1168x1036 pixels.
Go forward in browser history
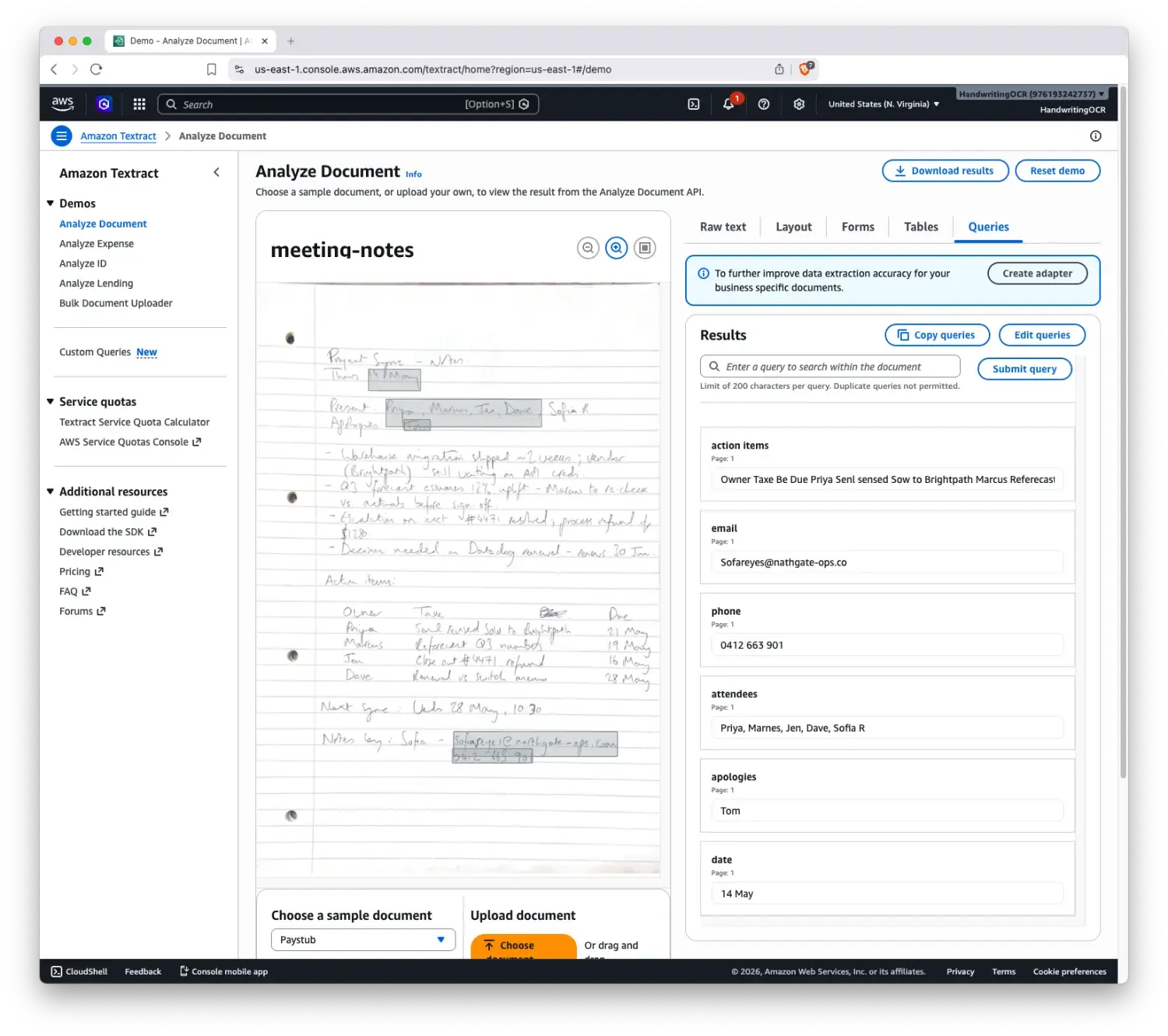75,69
